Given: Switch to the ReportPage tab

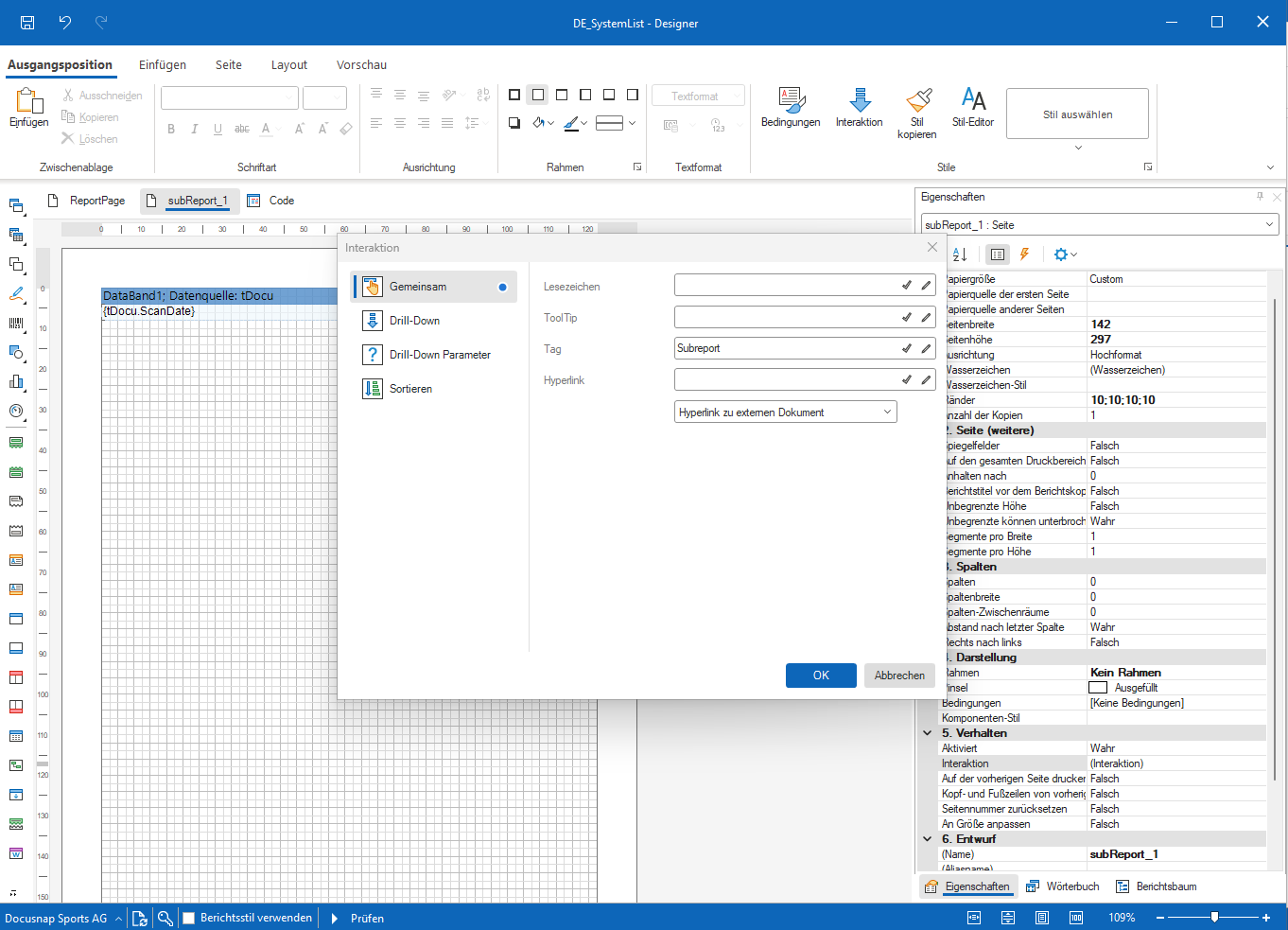Looking at the screenshot, I should tap(86, 201).
